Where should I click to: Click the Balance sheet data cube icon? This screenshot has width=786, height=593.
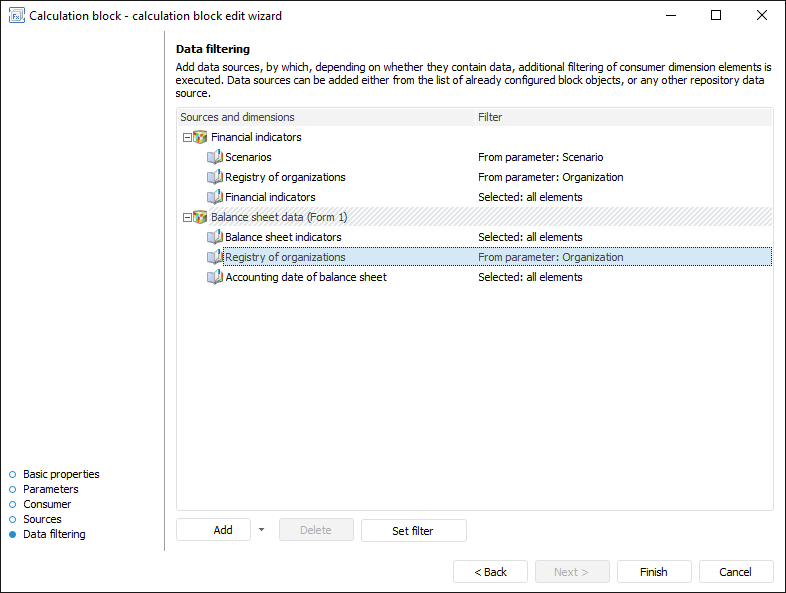click(x=200, y=217)
